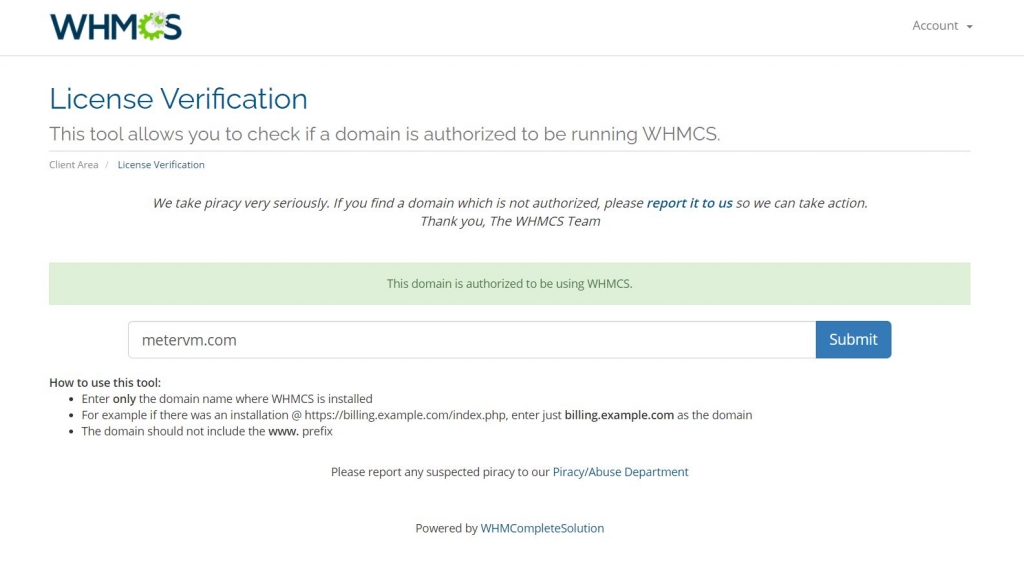1024x579 pixels.
Task: Click the bold 'www.' prefix text
Action: [283, 431]
